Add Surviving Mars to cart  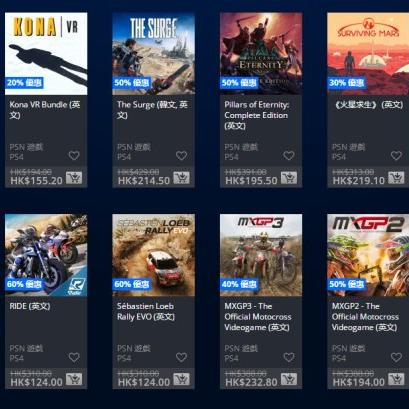point(396,178)
